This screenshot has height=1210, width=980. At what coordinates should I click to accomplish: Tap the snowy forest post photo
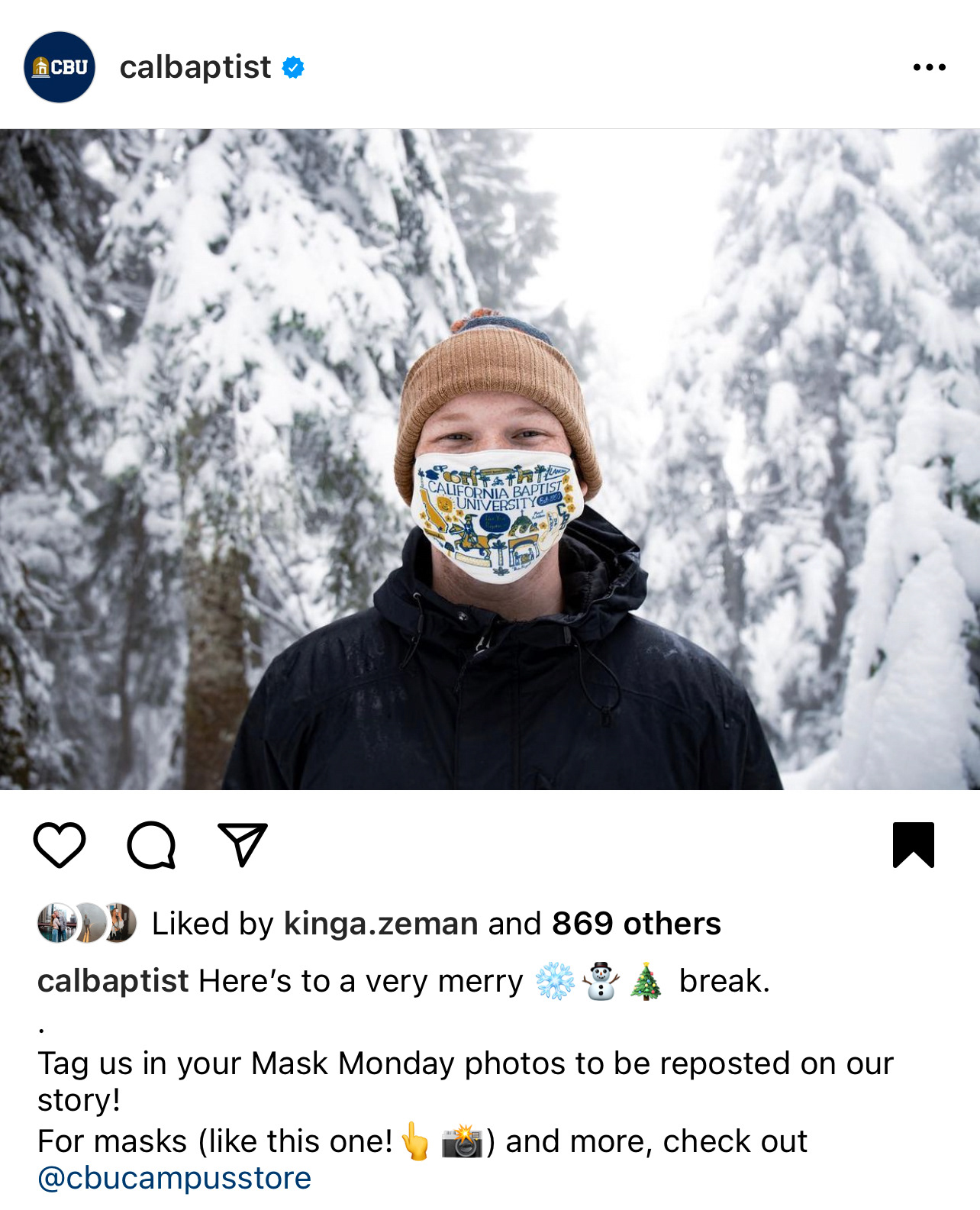pyautogui.click(x=490, y=459)
